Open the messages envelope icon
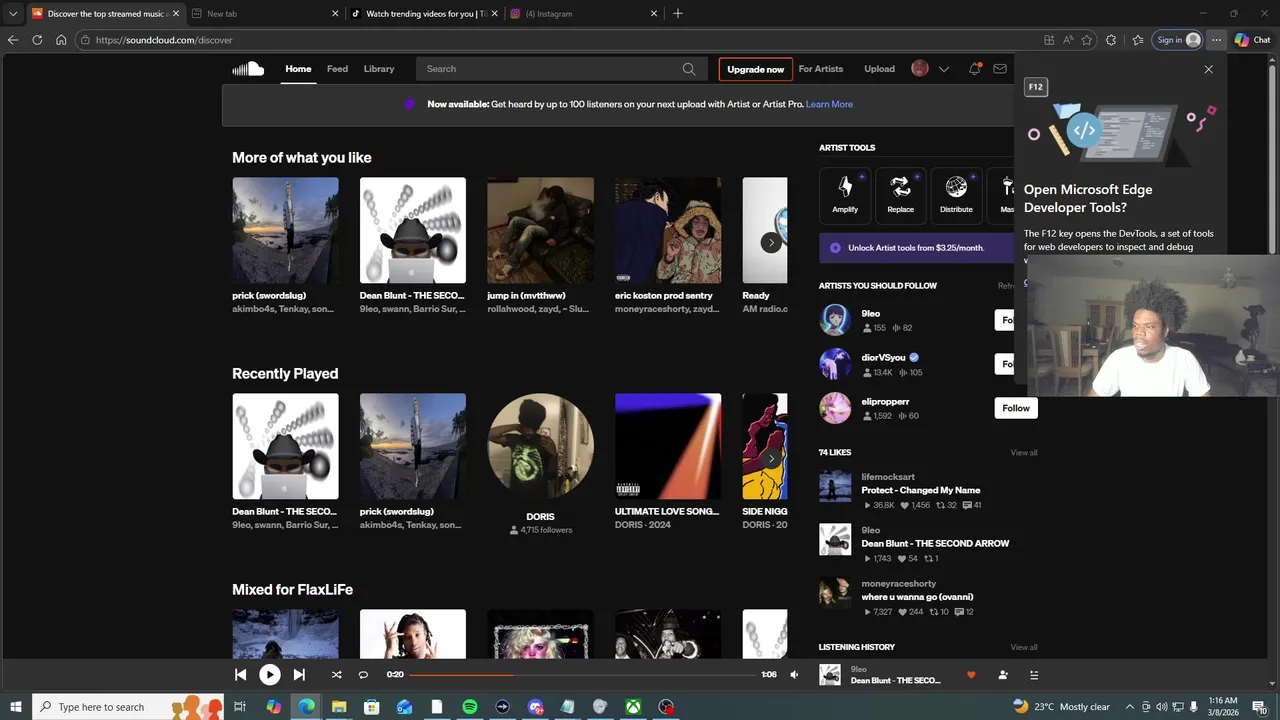 point(1000,69)
